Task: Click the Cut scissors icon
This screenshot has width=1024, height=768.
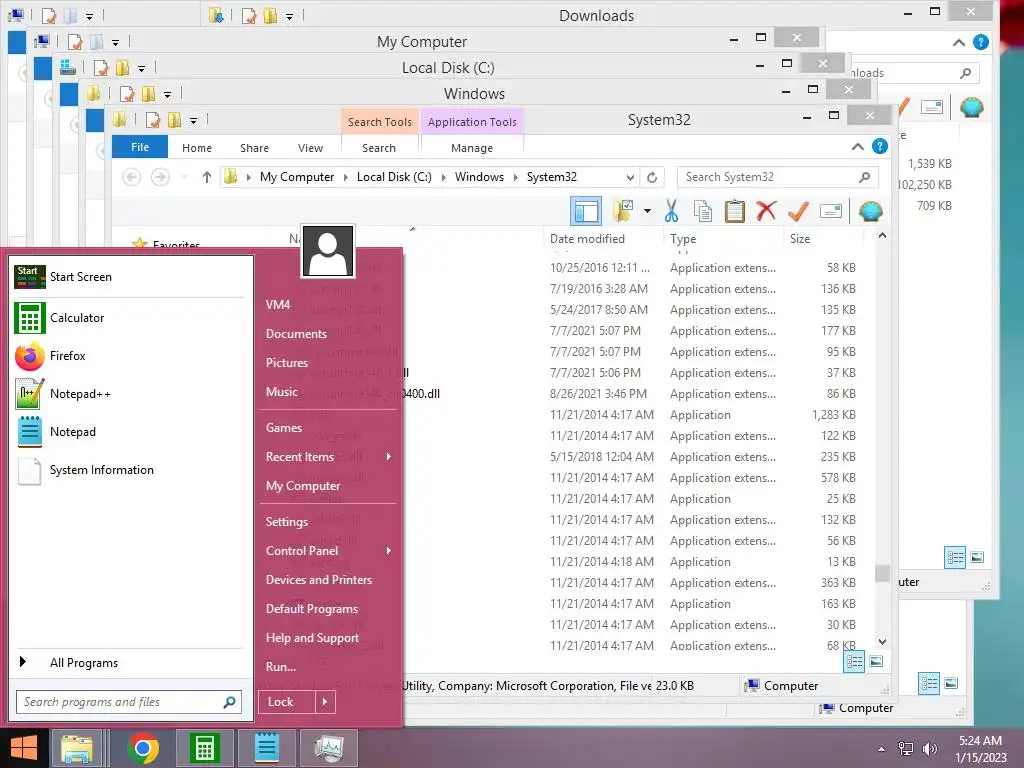Action: pyautogui.click(x=671, y=211)
